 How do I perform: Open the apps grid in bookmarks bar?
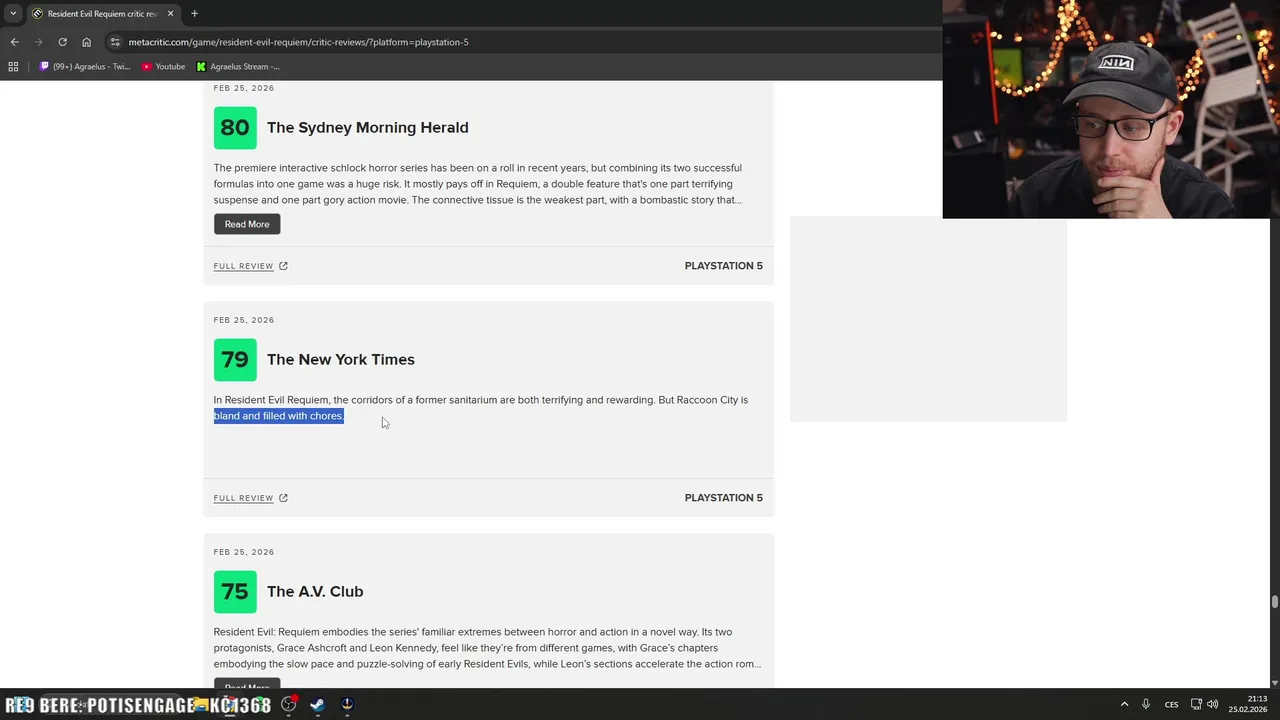[x=13, y=66]
